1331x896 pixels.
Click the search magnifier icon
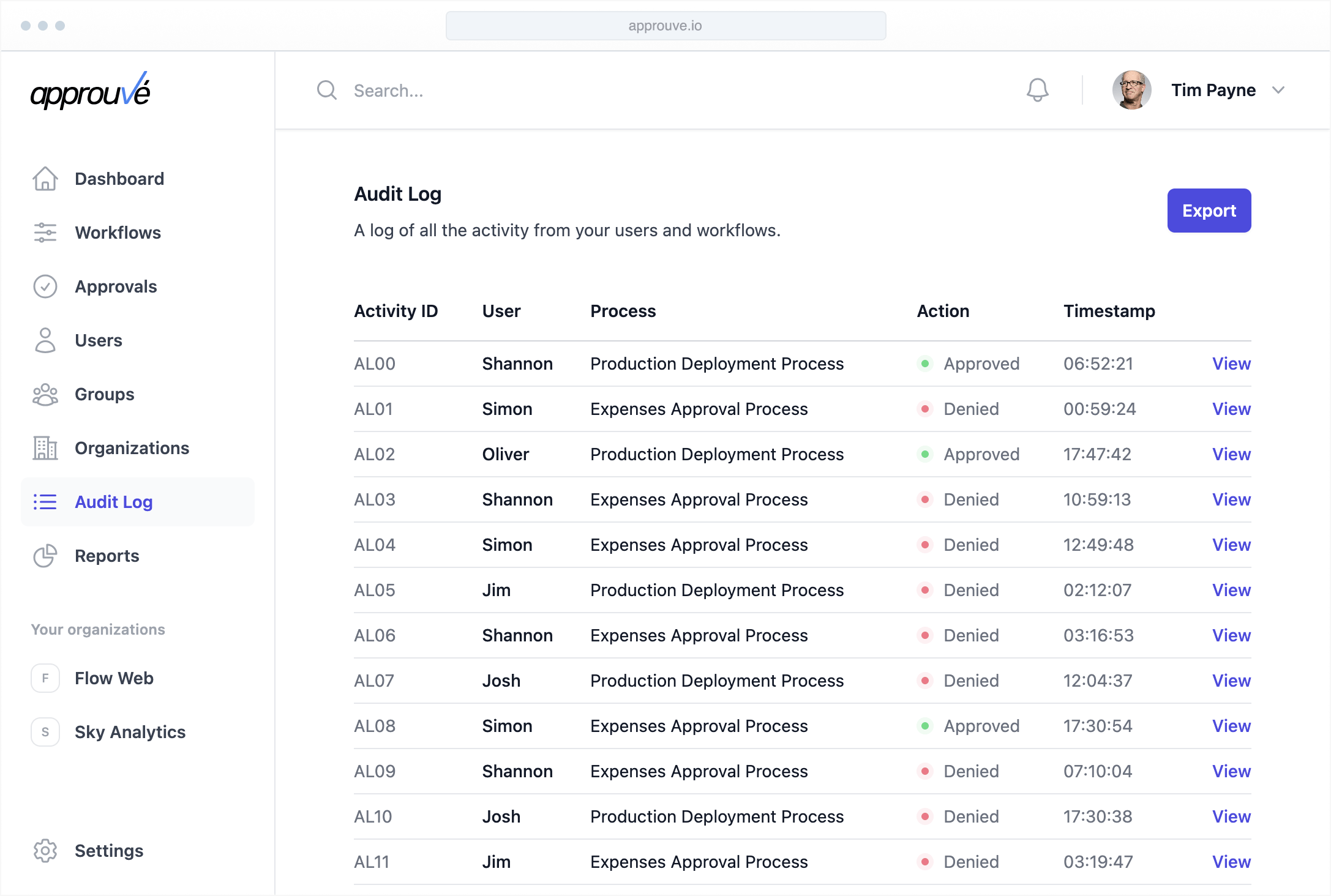(327, 91)
